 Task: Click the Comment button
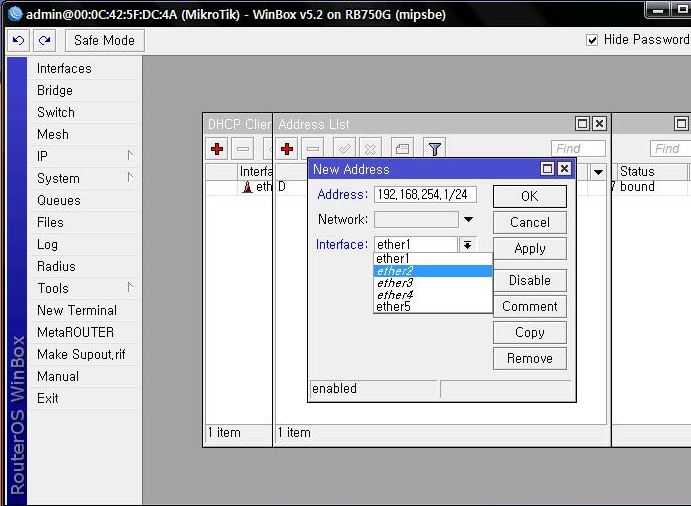[x=530, y=306]
